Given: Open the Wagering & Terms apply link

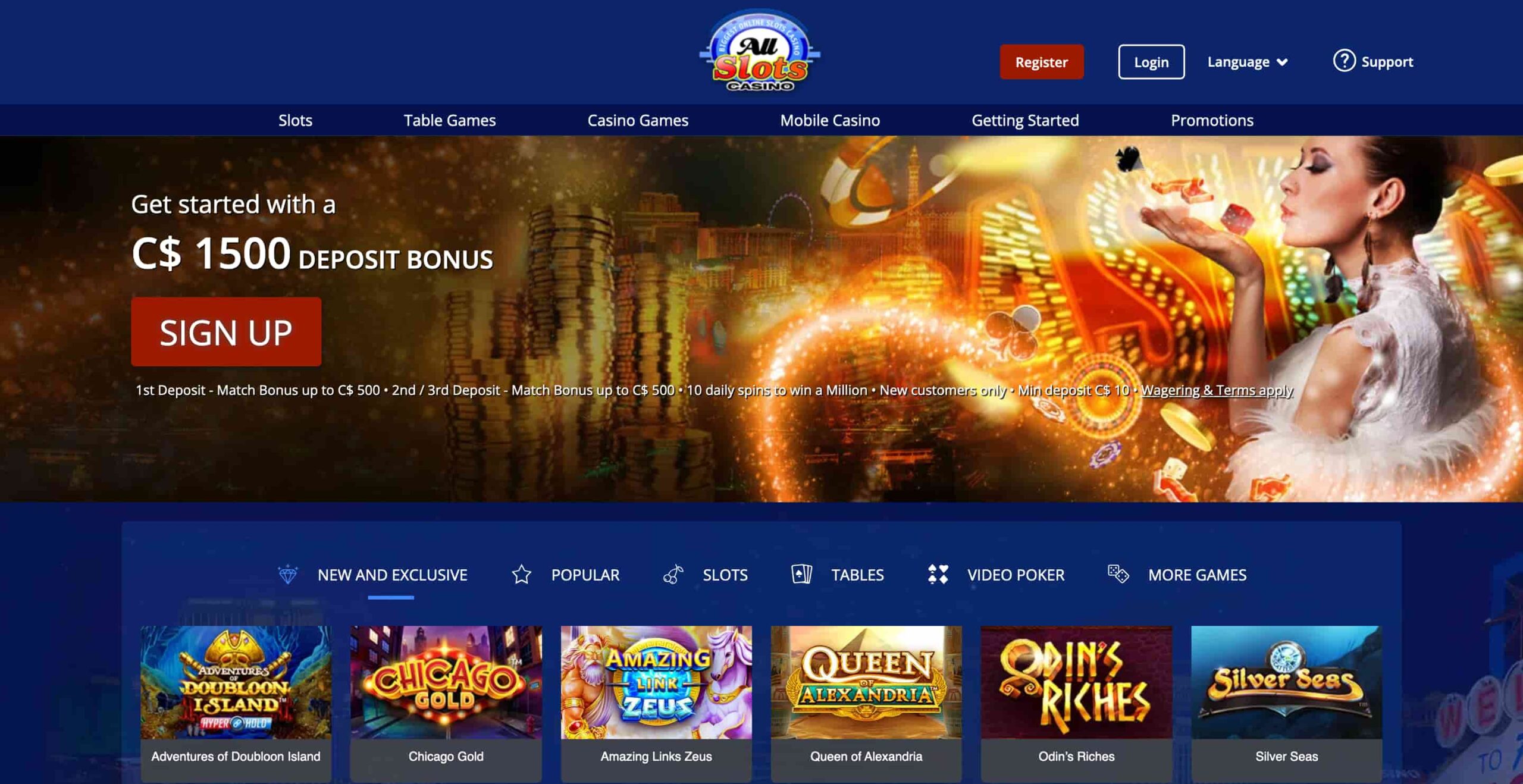Looking at the screenshot, I should [1217, 390].
